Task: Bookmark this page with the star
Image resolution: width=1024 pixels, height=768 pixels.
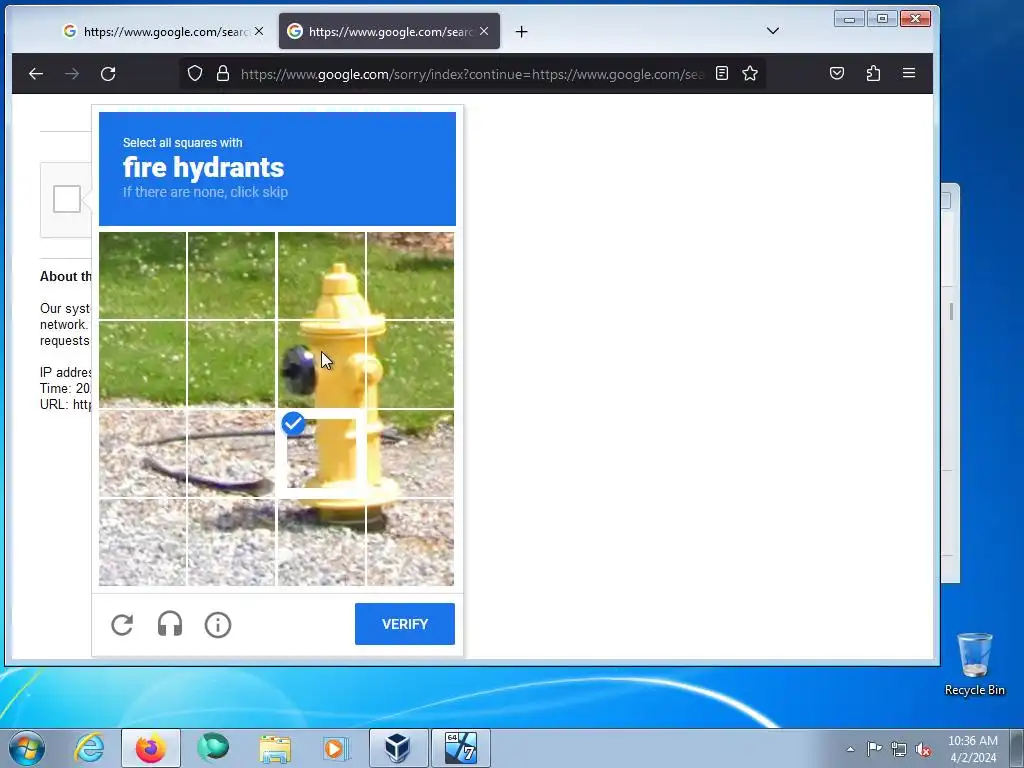Action: [750, 73]
